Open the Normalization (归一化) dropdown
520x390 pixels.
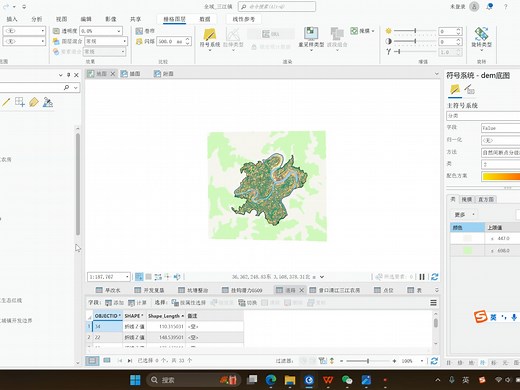click(500, 140)
